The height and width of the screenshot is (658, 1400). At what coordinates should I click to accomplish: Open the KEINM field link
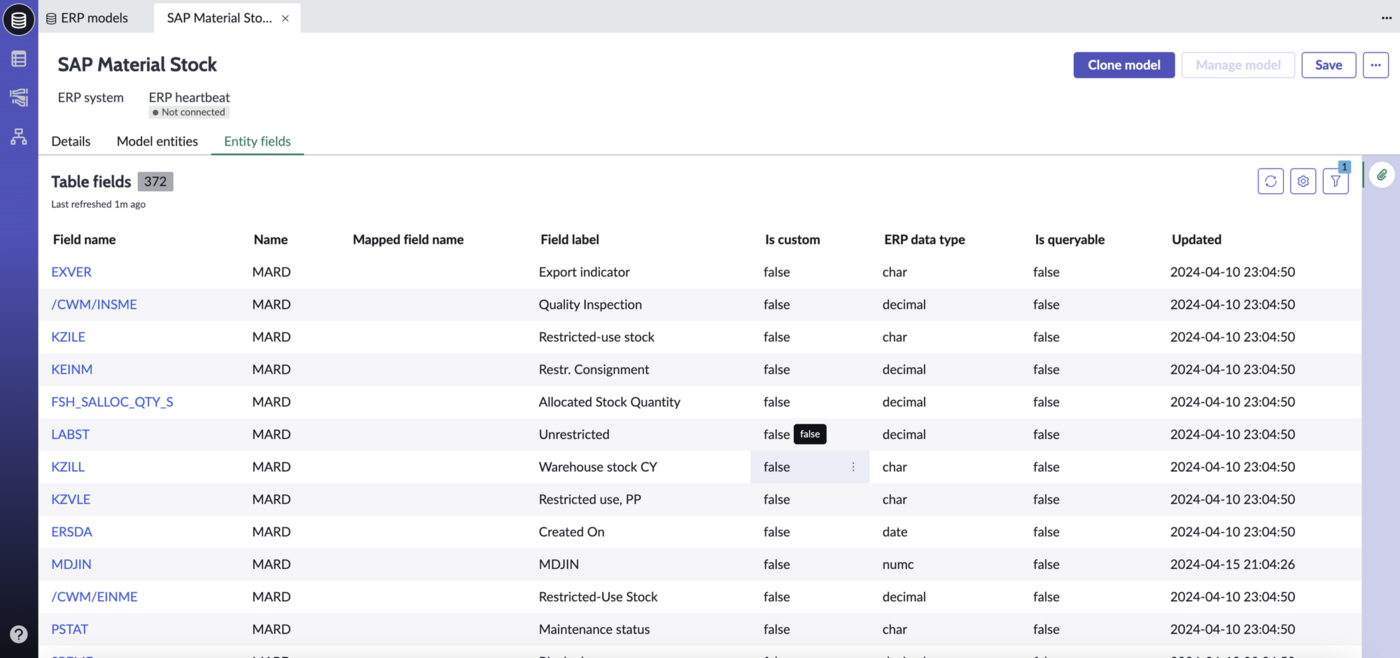[x=72, y=369]
